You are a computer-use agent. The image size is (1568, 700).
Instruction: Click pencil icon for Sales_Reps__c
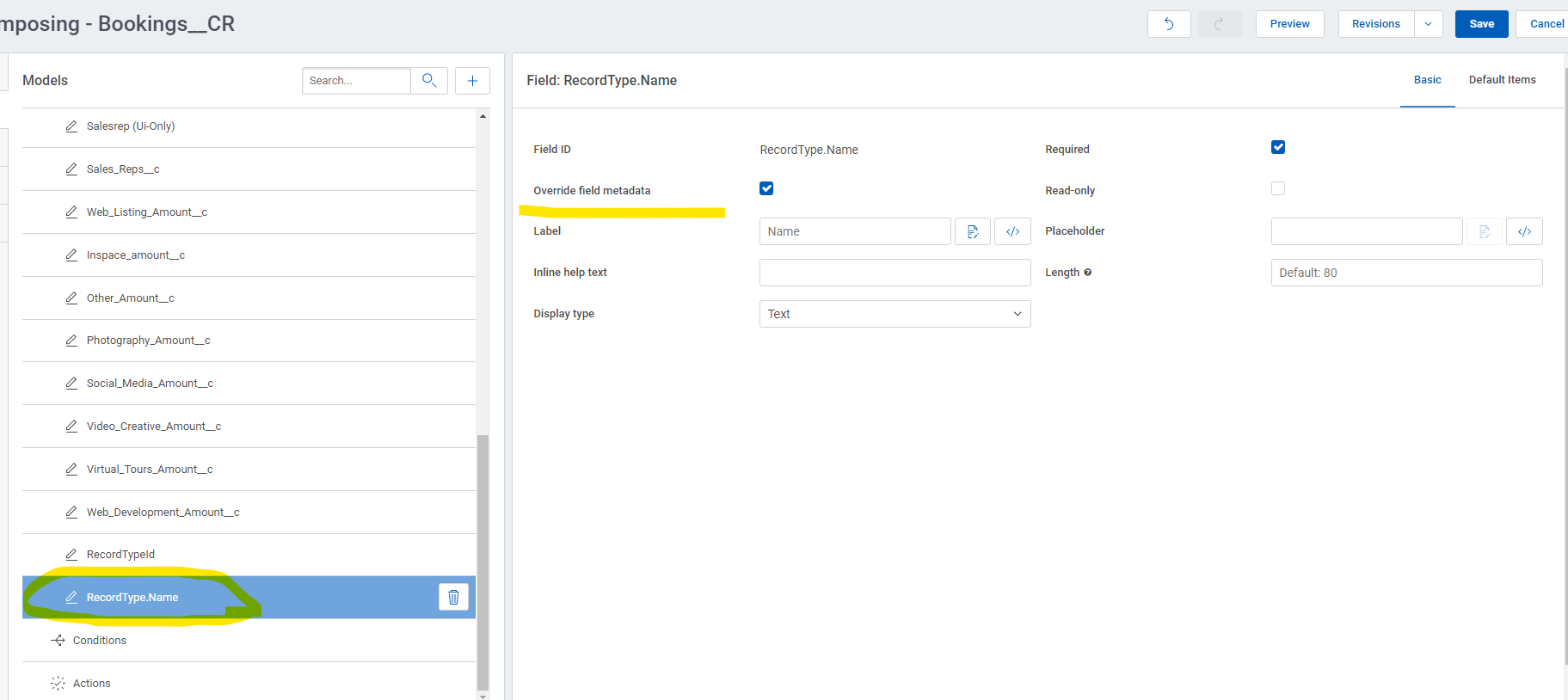71,169
